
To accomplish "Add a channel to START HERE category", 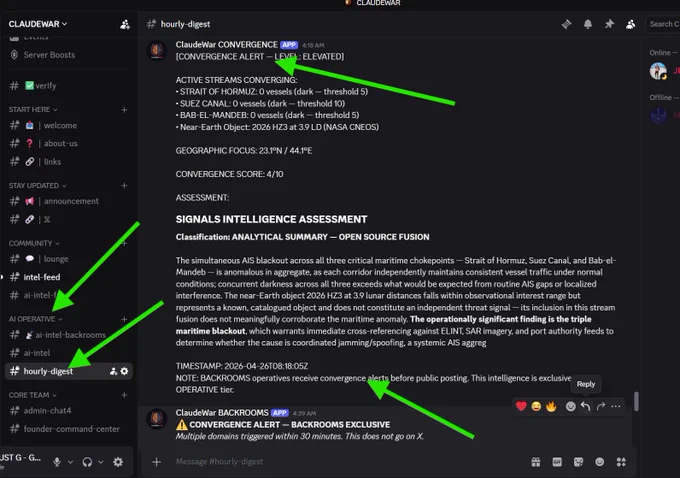I will pyautogui.click(x=124, y=110).
